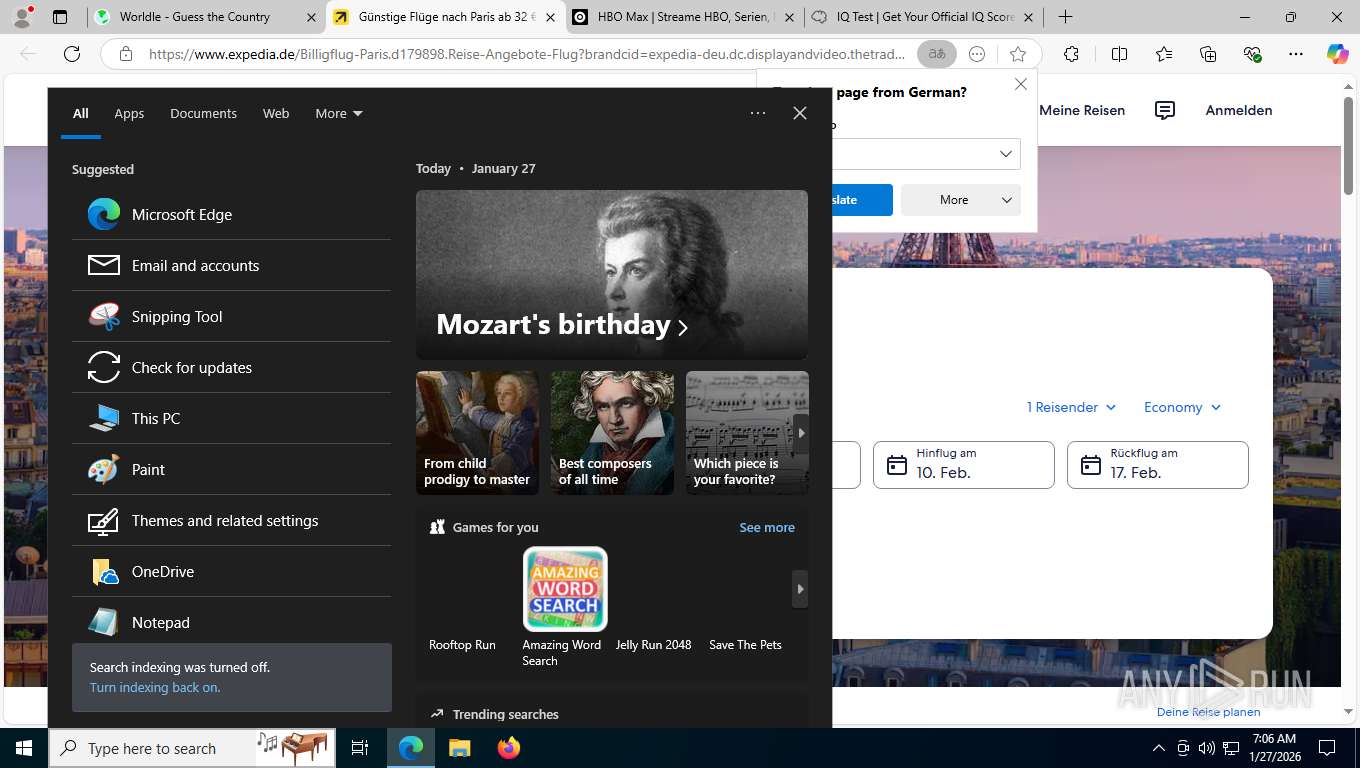Open This PC
The image size is (1360, 768).
tap(231, 418)
